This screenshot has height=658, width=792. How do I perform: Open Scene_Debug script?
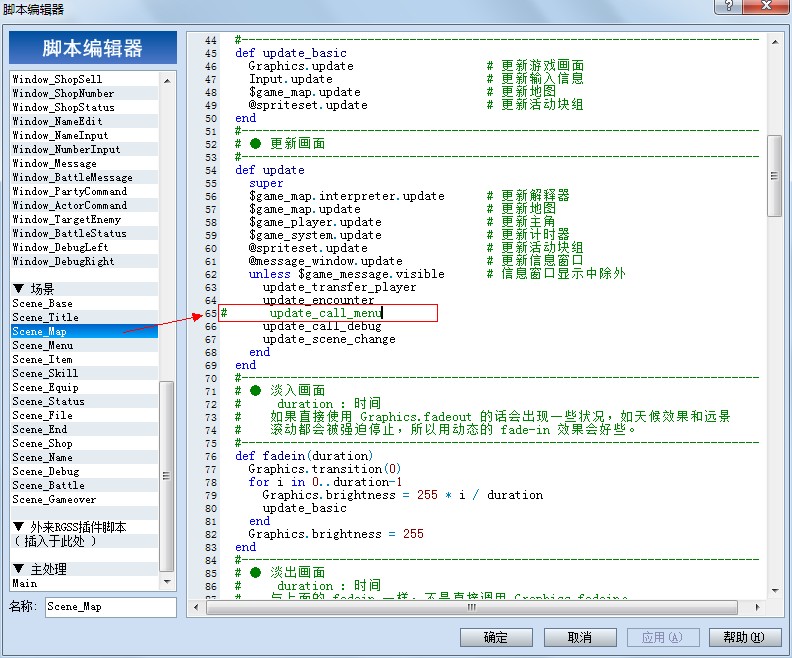click(x=84, y=472)
